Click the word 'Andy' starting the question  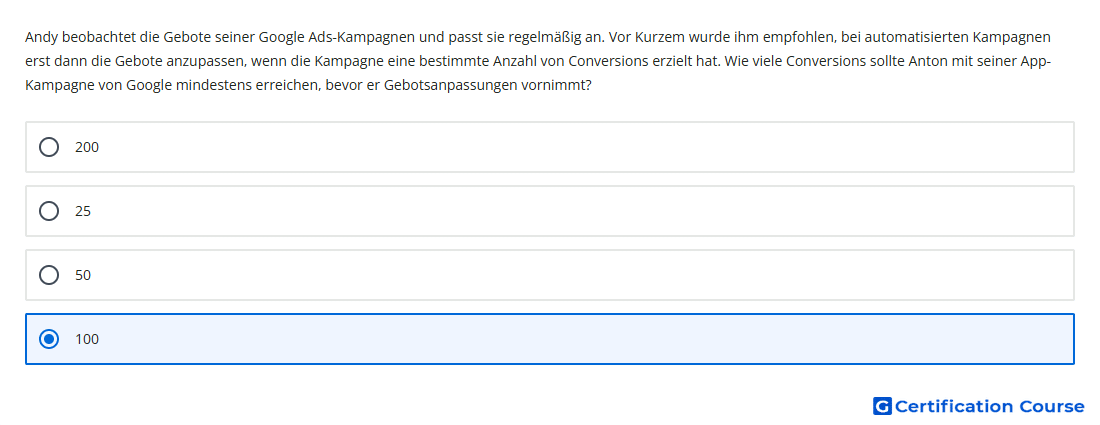coord(41,37)
